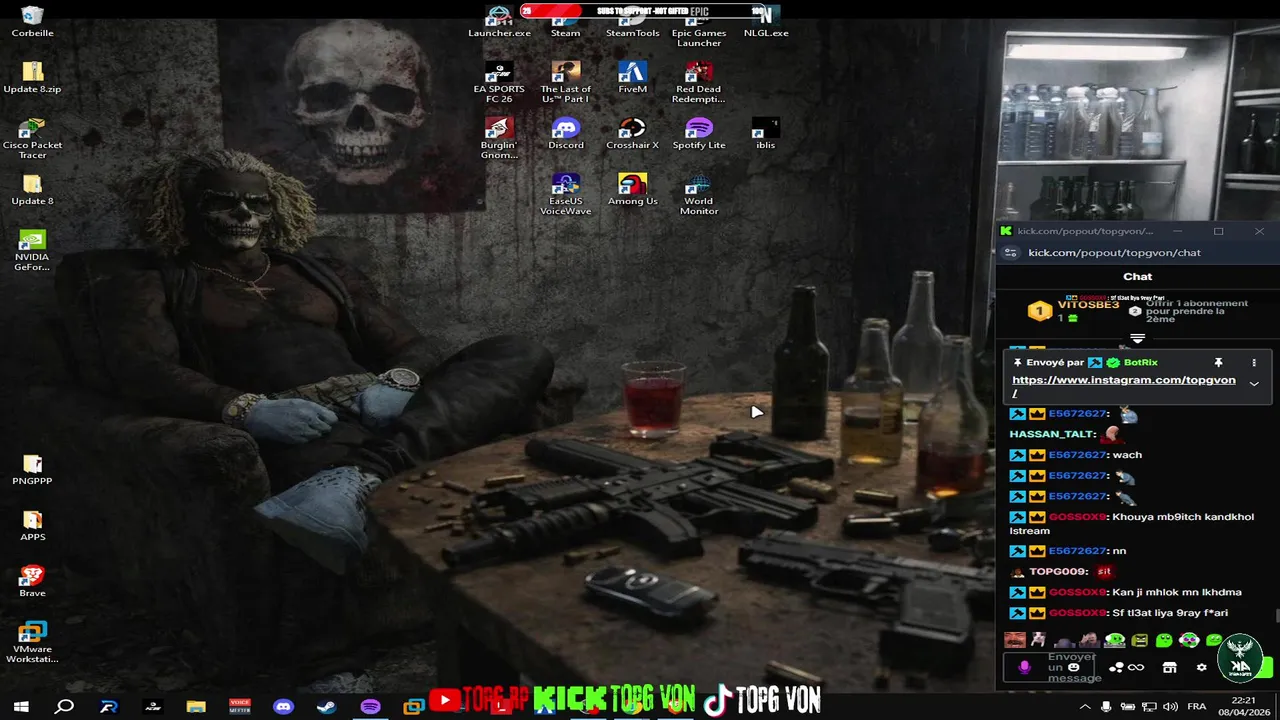Open the Update 8 folder
1280x720 pixels.
click(x=32, y=189)
